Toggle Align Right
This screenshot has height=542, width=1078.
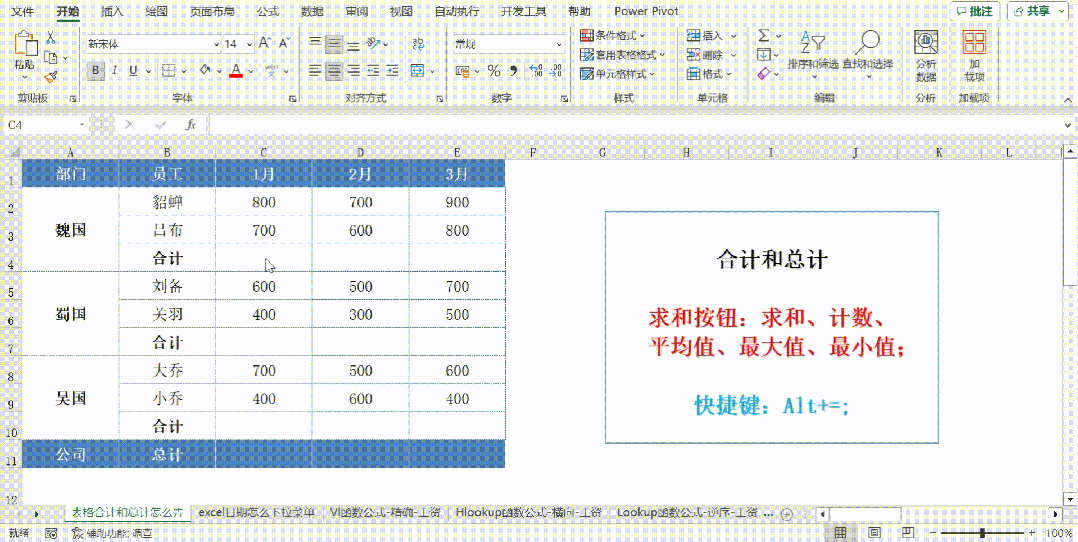[x=353, y=70]
